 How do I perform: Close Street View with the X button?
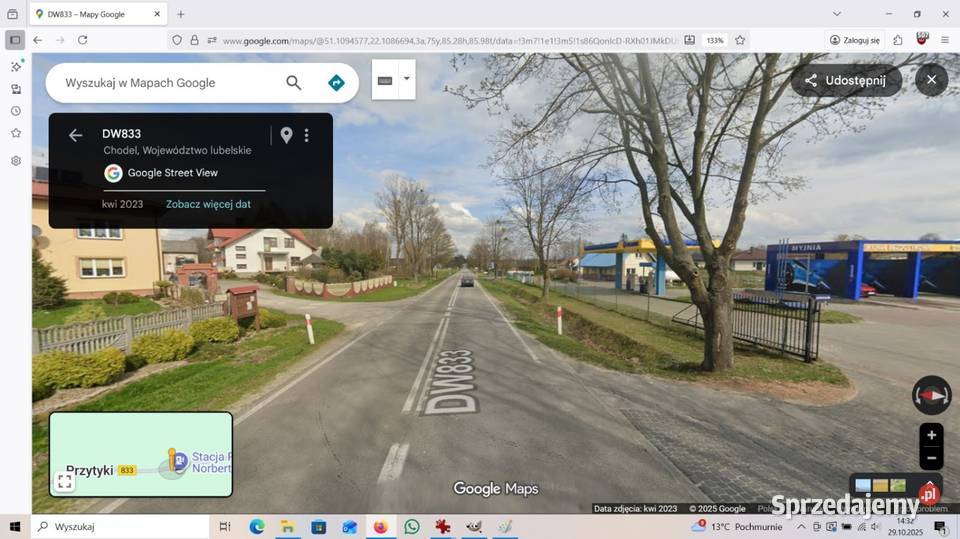(931, 80)
